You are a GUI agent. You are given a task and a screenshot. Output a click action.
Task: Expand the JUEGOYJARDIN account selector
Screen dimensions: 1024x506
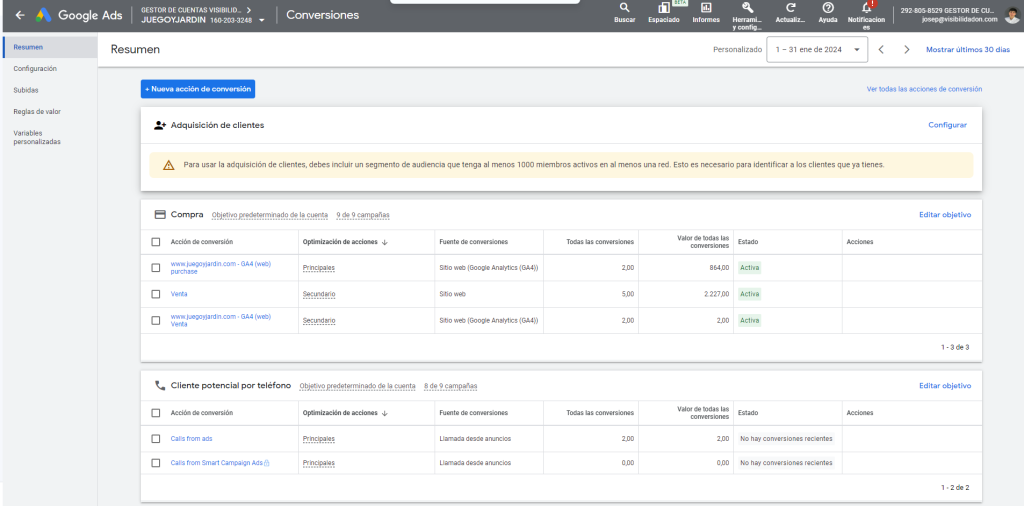[262, 19]
